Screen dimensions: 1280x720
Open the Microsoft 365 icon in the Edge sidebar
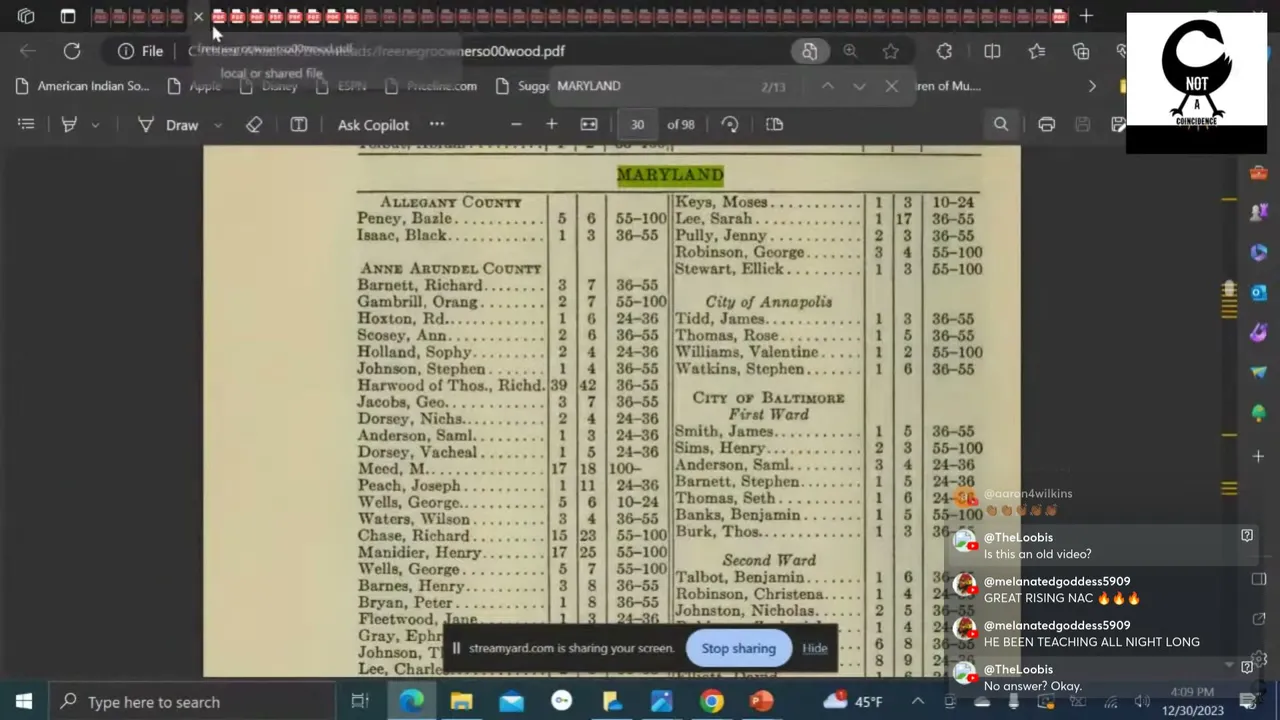[x=1259, y=252]
